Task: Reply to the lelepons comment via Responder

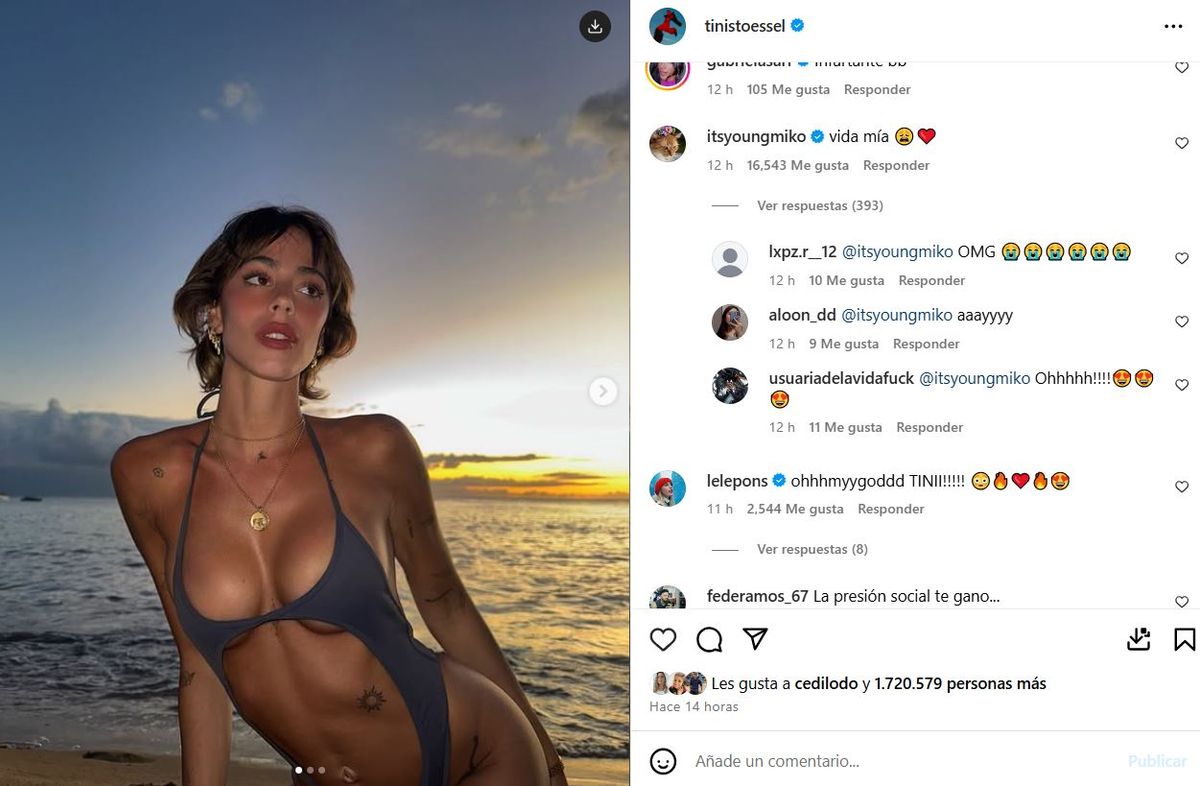Action: (891, 509)
